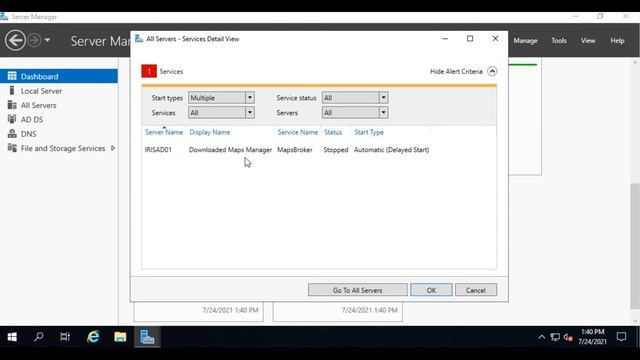Screen dimensions: 640x360
Task: Click the Local Server icon in the sidebar
Action: (12, 91)
